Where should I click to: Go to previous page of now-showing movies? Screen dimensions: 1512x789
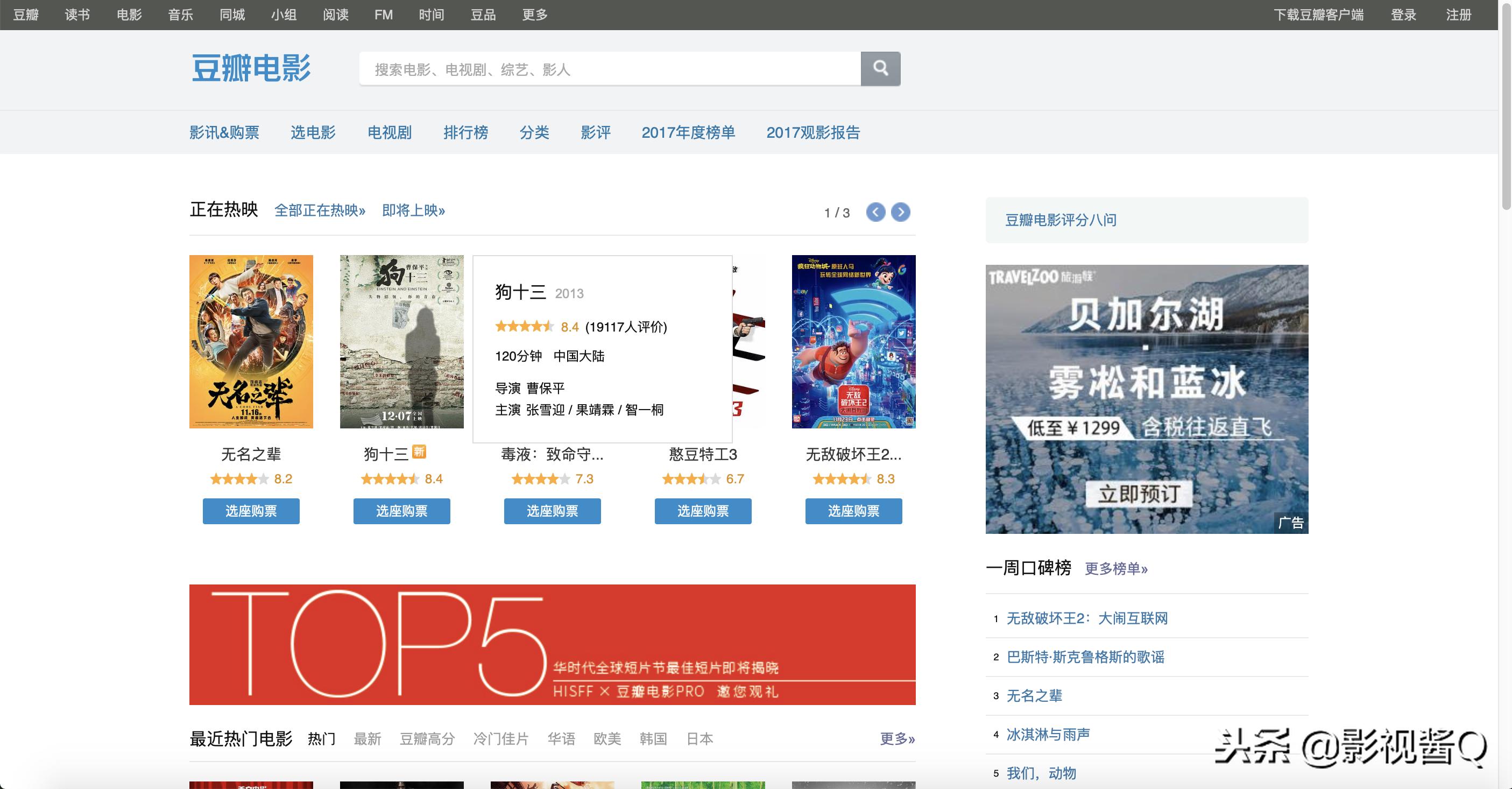click(875, 212)
